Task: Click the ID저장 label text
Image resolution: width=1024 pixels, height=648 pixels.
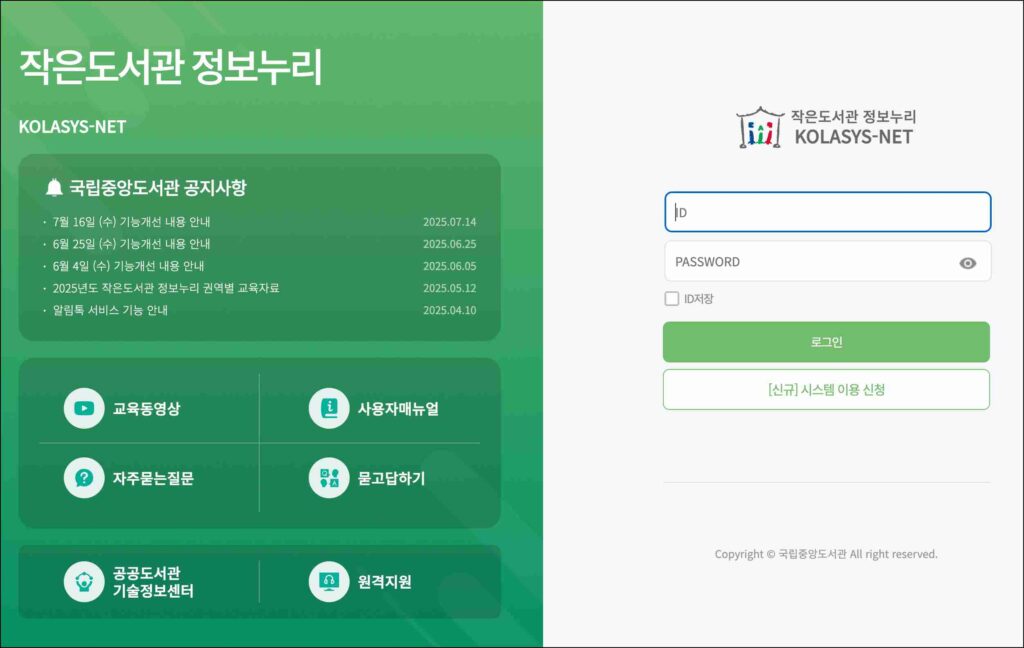Action: click(x=698, y=299)
